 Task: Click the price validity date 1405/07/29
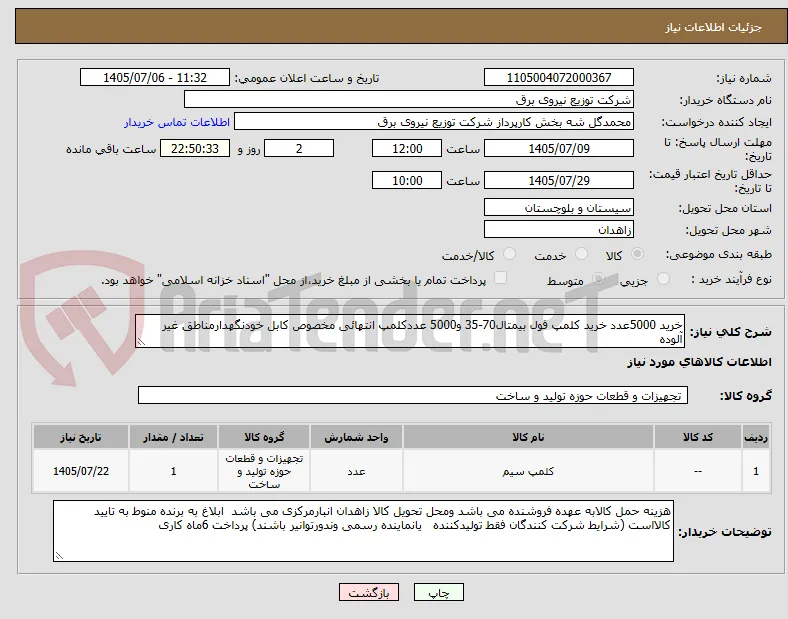coord(558,180)
